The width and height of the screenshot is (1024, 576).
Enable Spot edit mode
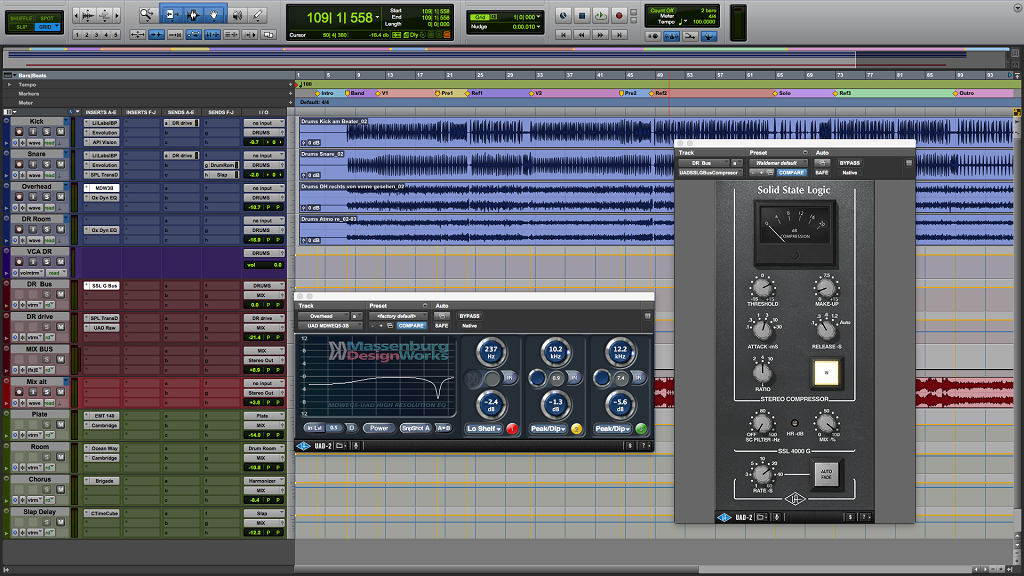coord(47,18)
